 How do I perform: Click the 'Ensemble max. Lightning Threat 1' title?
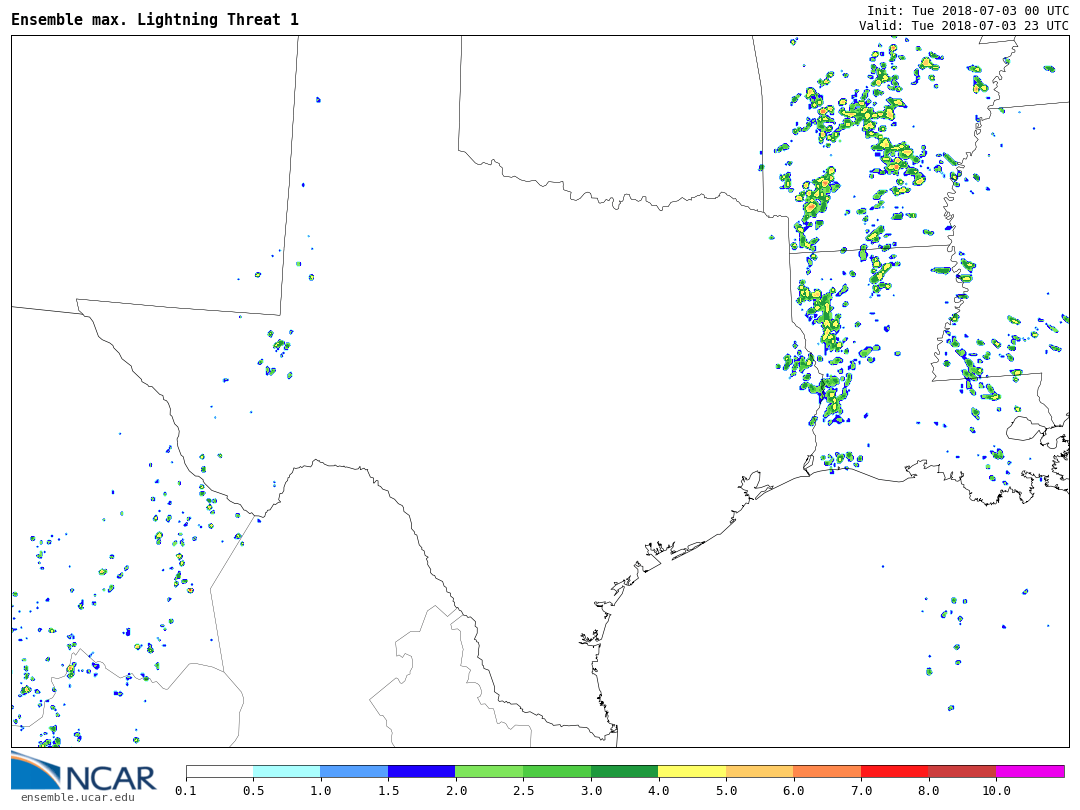tap(155, 20)
